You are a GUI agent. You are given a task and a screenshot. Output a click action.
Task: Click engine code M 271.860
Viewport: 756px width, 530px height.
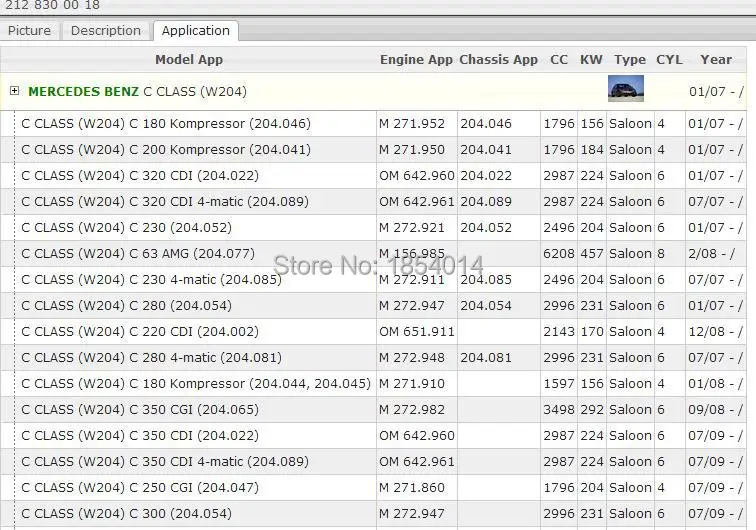point(412,489)
